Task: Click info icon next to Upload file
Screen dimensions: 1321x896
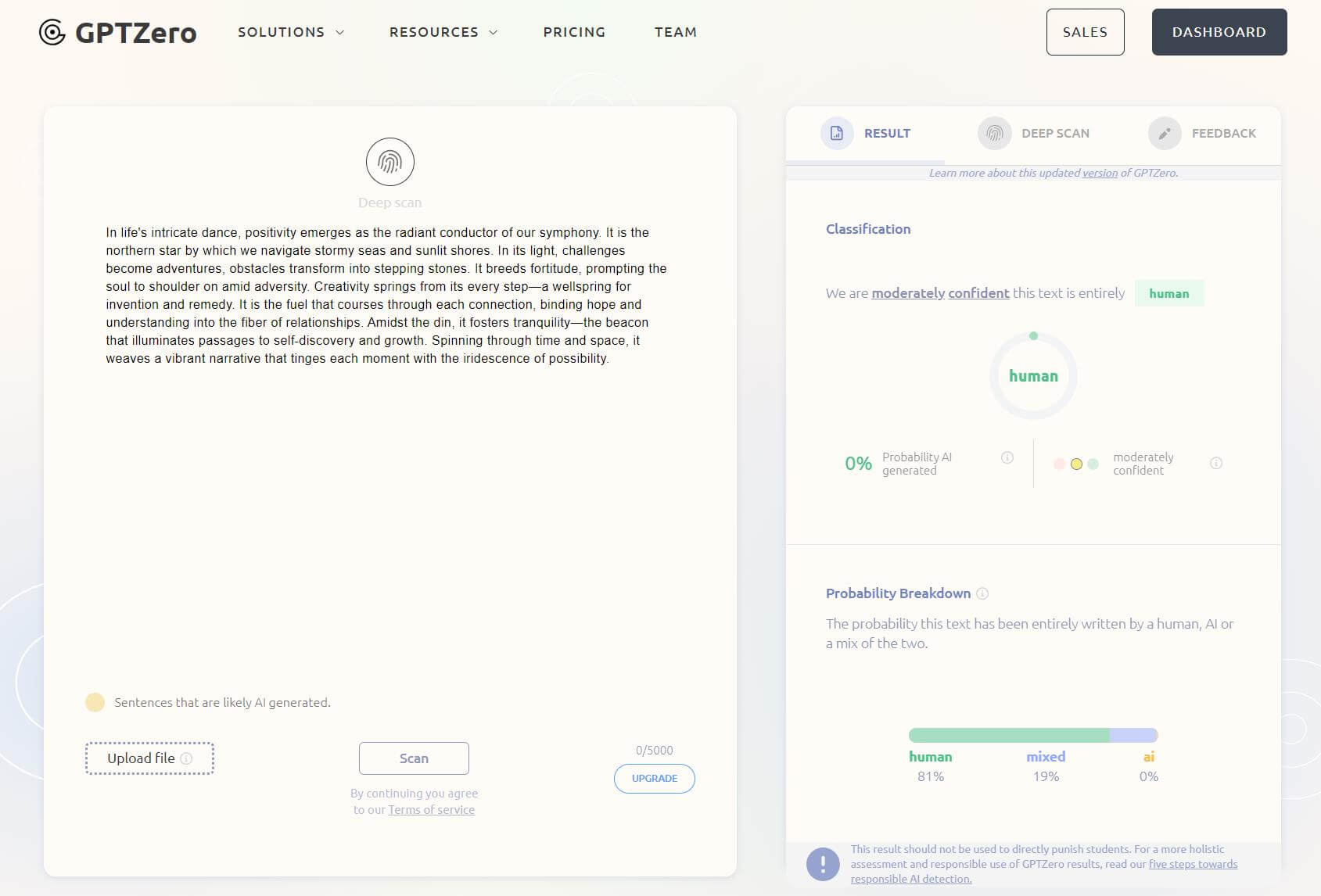Action: coord(186,758)
